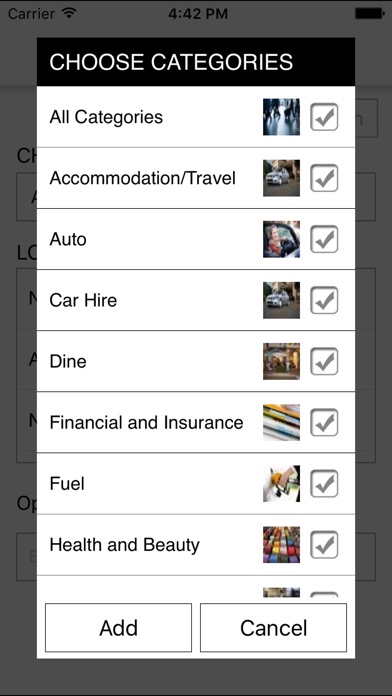Tap the Auto category picture icon

pos(281,239)
